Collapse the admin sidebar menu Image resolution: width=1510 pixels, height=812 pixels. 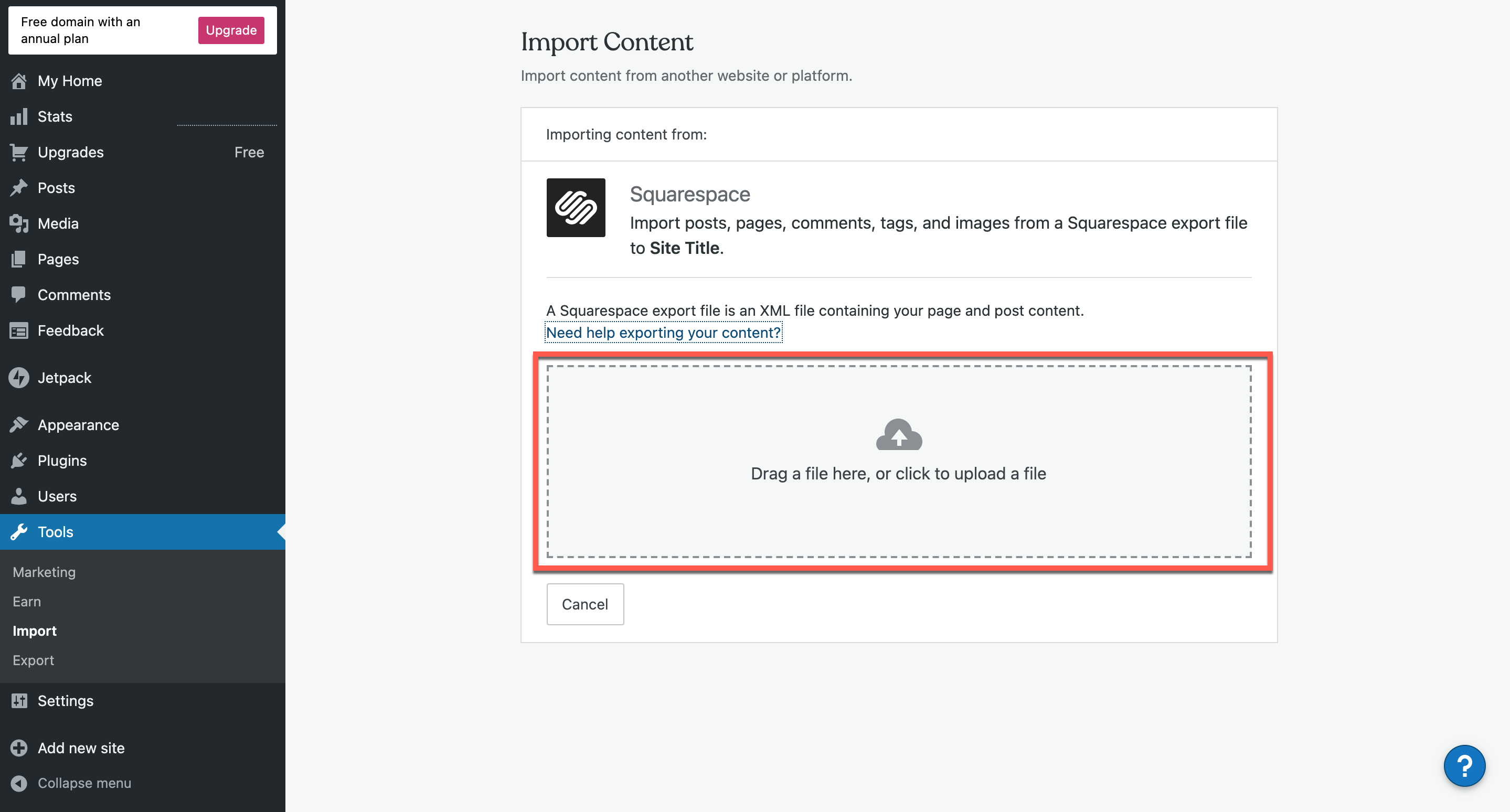tap(84, 783)
